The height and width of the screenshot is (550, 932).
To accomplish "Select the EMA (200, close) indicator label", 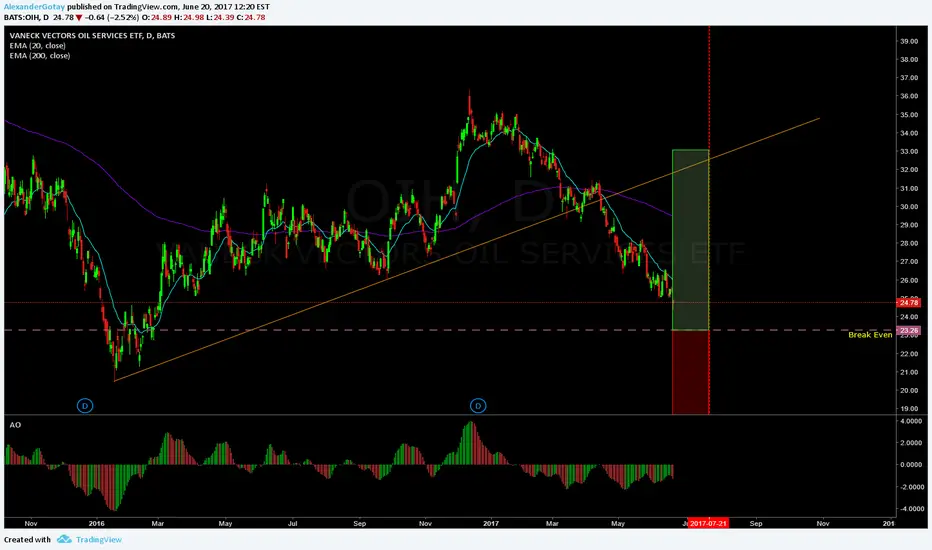I will point(40,56).
